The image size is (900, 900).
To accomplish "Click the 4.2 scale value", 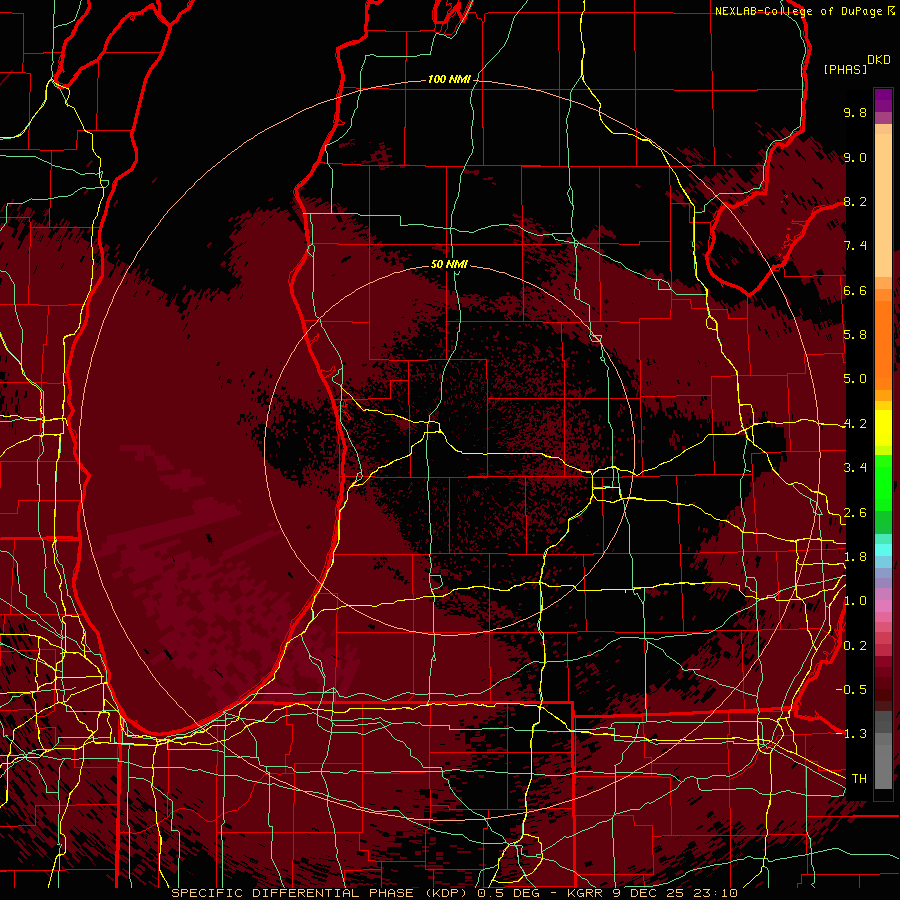I will tap(855, 424).
